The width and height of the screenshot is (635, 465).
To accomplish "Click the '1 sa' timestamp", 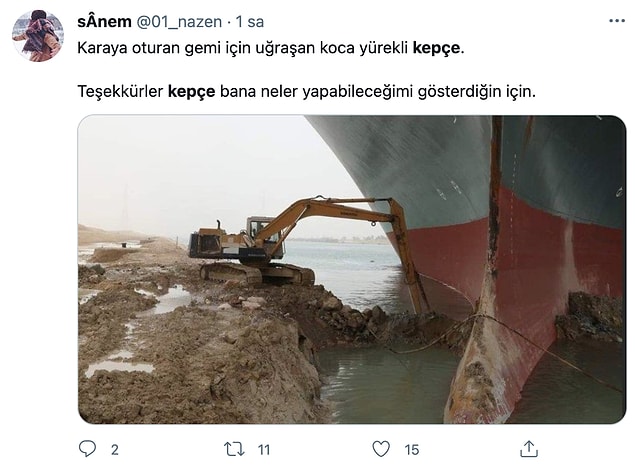I will pyautogui.click(x=250, y=22).
